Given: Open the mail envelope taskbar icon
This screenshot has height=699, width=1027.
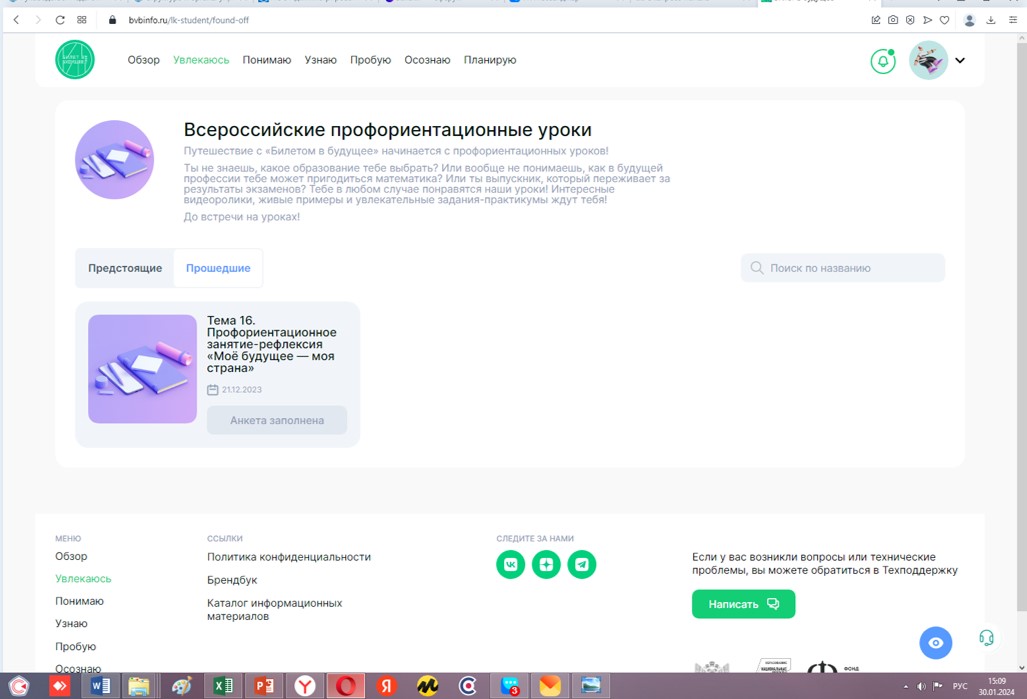Looking at the screenshot, I should click(550, 686).
